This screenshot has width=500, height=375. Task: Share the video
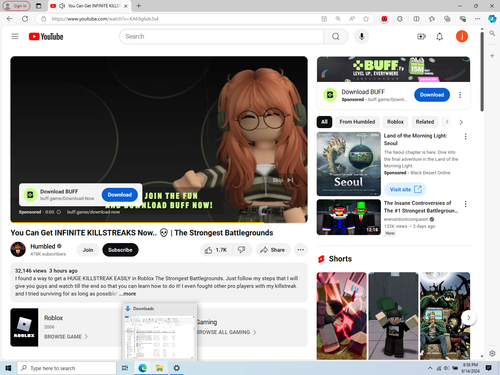(x=273, y=250)
